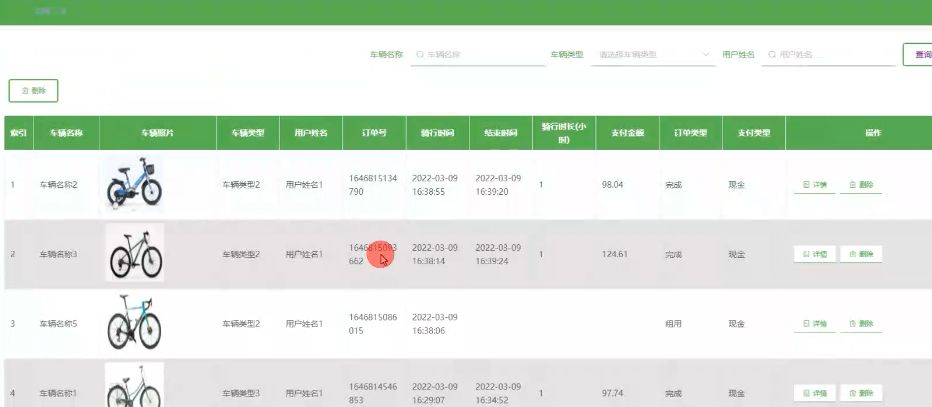Click 完成 in the 车辆名称3 row
Viewport: 932px width, 407px height.
673,254
